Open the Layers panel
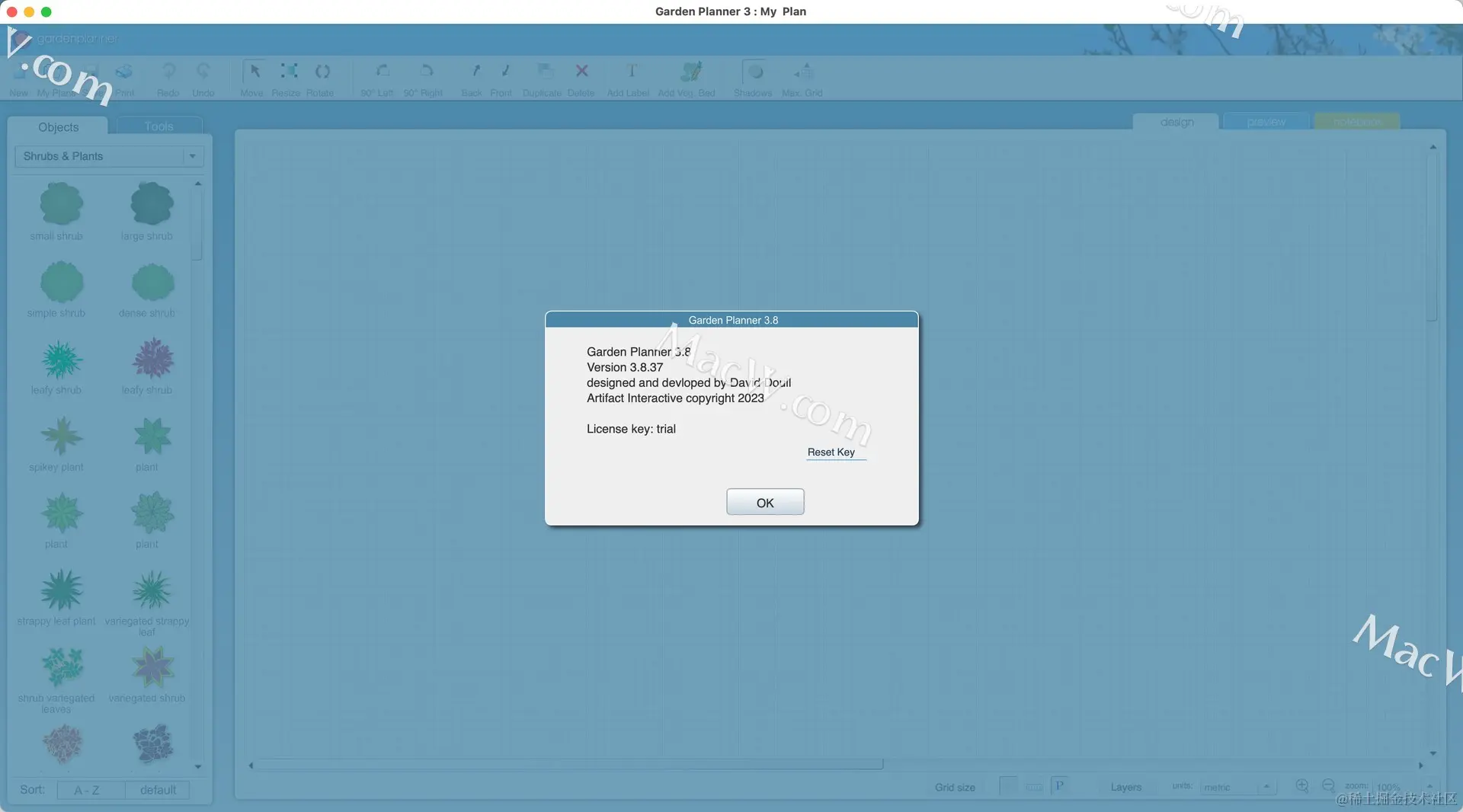Image resolution: width=1463 pixels, height=812 pixels. click(1125, 787)
